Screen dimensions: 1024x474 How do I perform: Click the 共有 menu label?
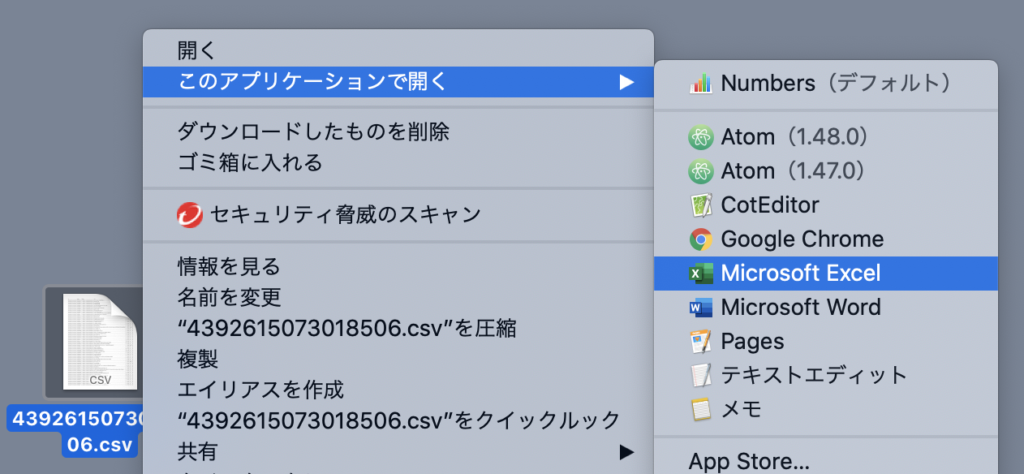click(197, 451)
